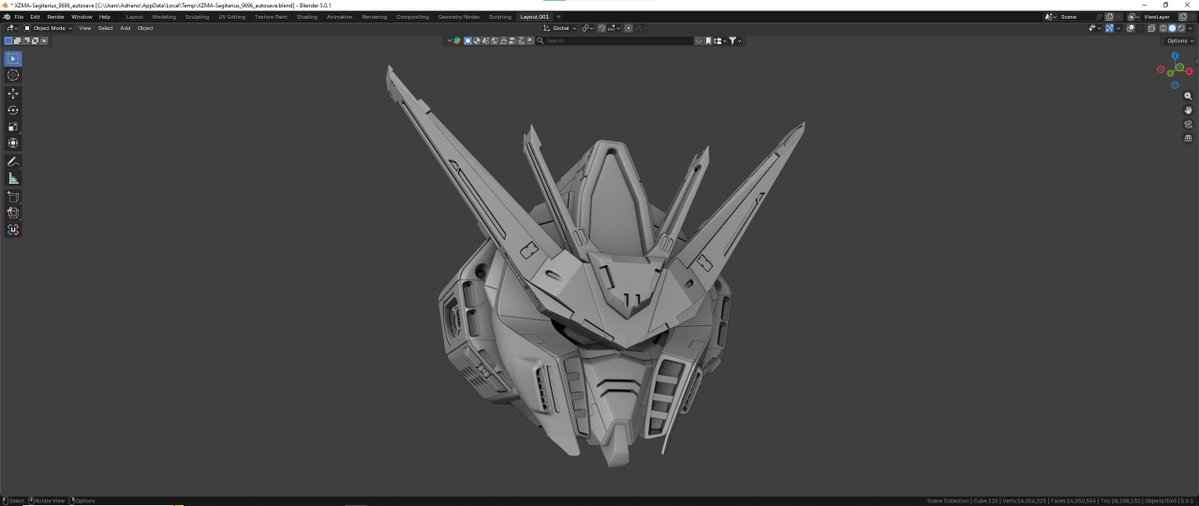Set selection mode to Extend existing selection
Image resolution: width=1199 pixels, height=506 pixels.
[x=18, y=41]
